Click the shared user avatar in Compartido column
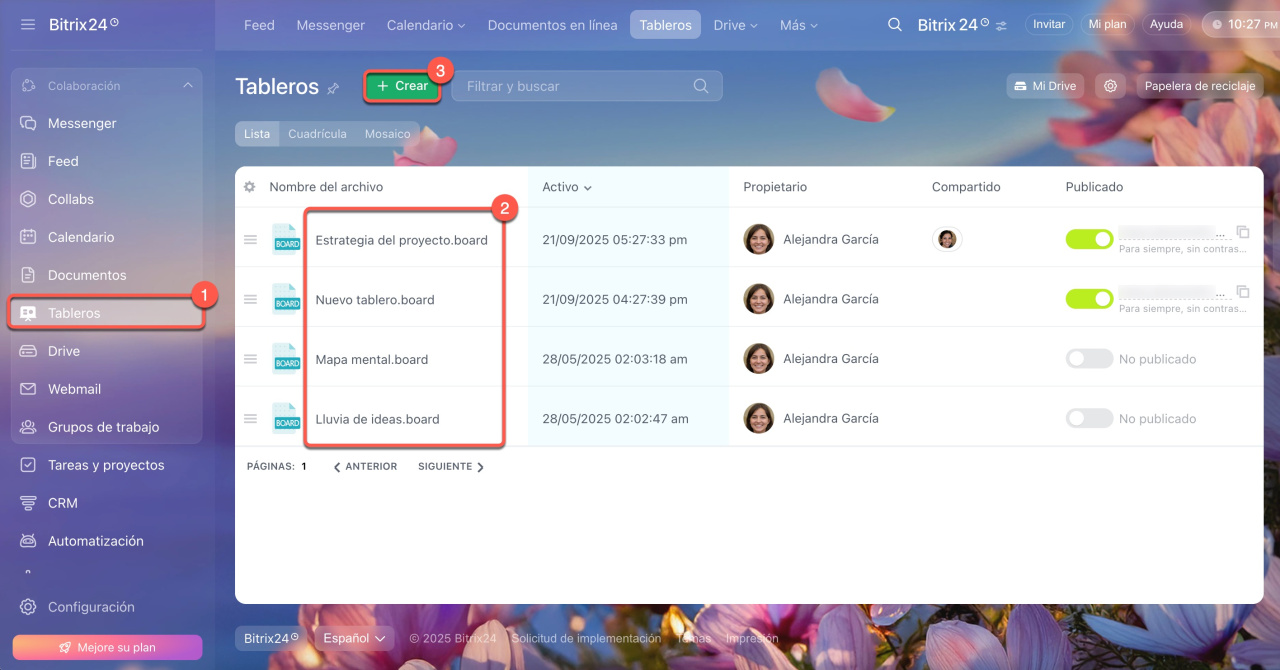Screen dimensions: 1280x670 click(947, 239)
